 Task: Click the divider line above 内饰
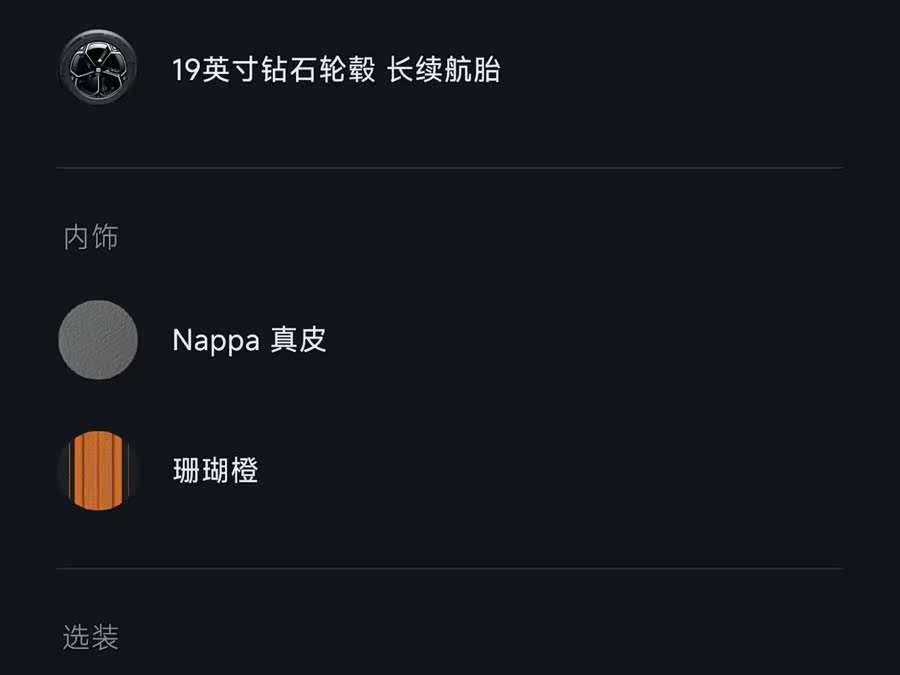[450, 168]
